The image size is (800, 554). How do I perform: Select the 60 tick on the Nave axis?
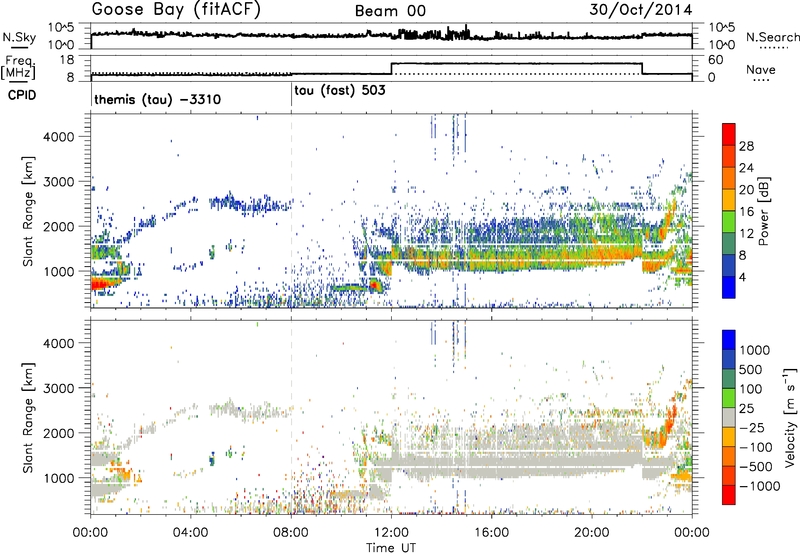[716, 60]
